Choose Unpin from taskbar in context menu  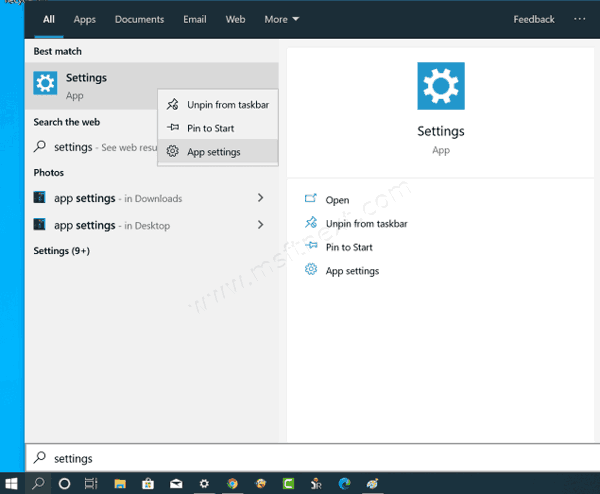[x=218, y=104]
